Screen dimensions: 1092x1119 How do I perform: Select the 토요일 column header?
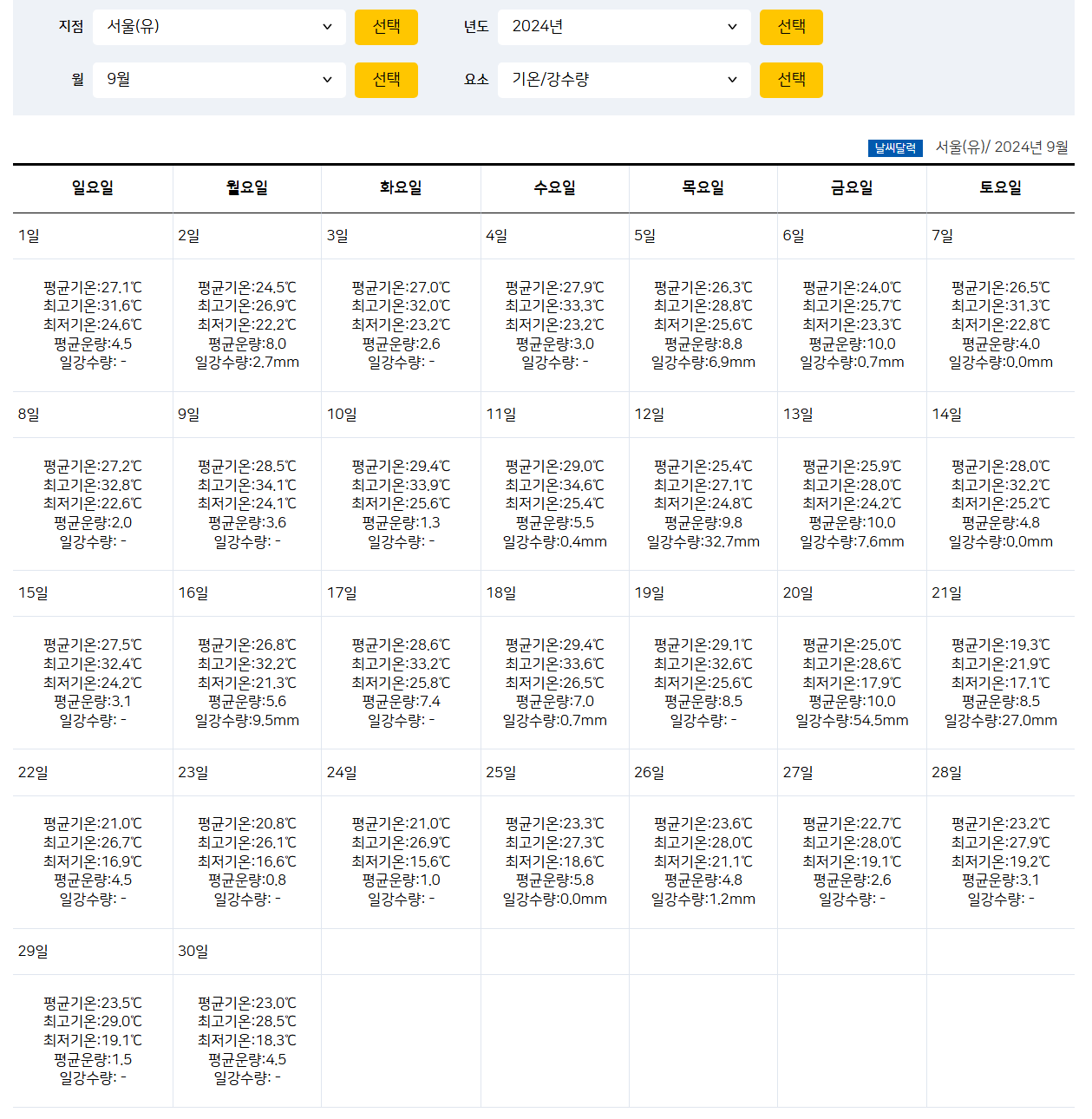(1001, 188)
